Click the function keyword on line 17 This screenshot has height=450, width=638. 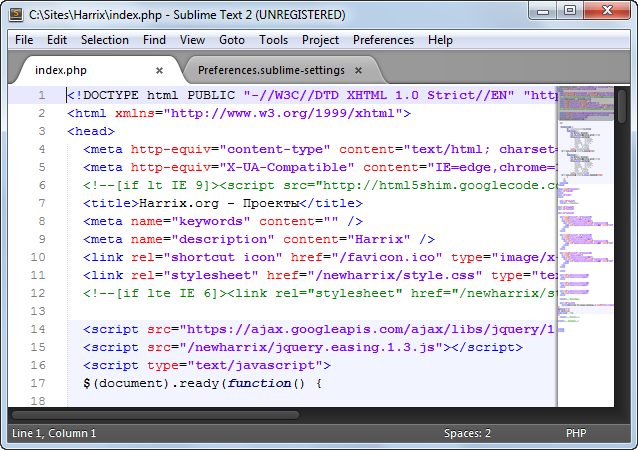coord(259,383)
